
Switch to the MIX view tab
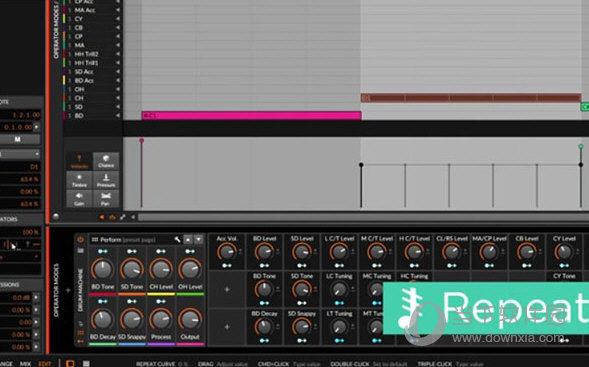(25, 364)
